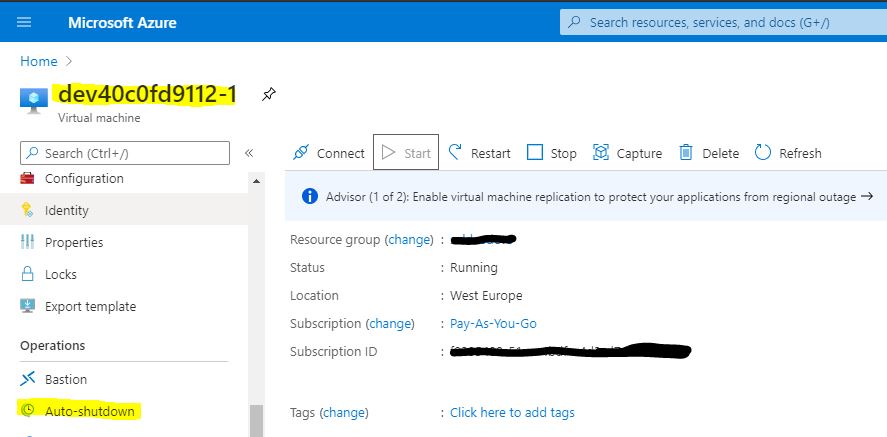Click here to add tags link
The height and width of the screenshot is (437, 887).
pos(512,413)
